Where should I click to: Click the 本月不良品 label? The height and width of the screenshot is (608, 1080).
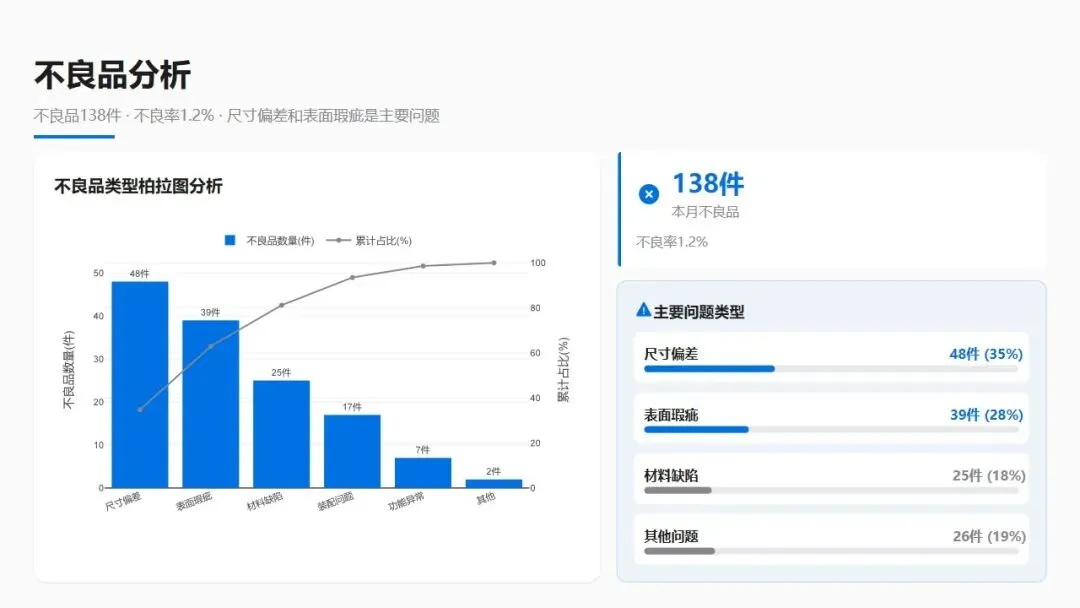pos(705,212)
